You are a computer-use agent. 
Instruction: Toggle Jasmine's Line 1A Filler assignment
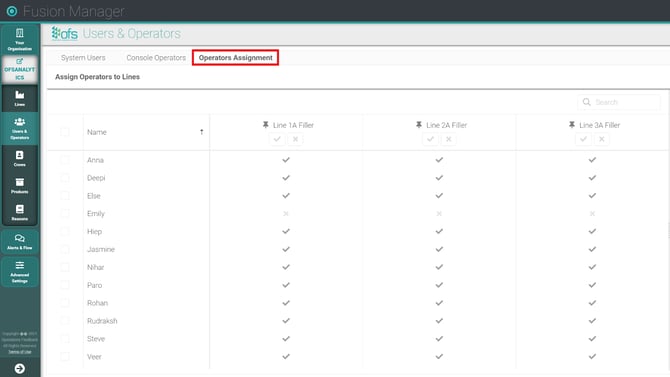[286, 249]
